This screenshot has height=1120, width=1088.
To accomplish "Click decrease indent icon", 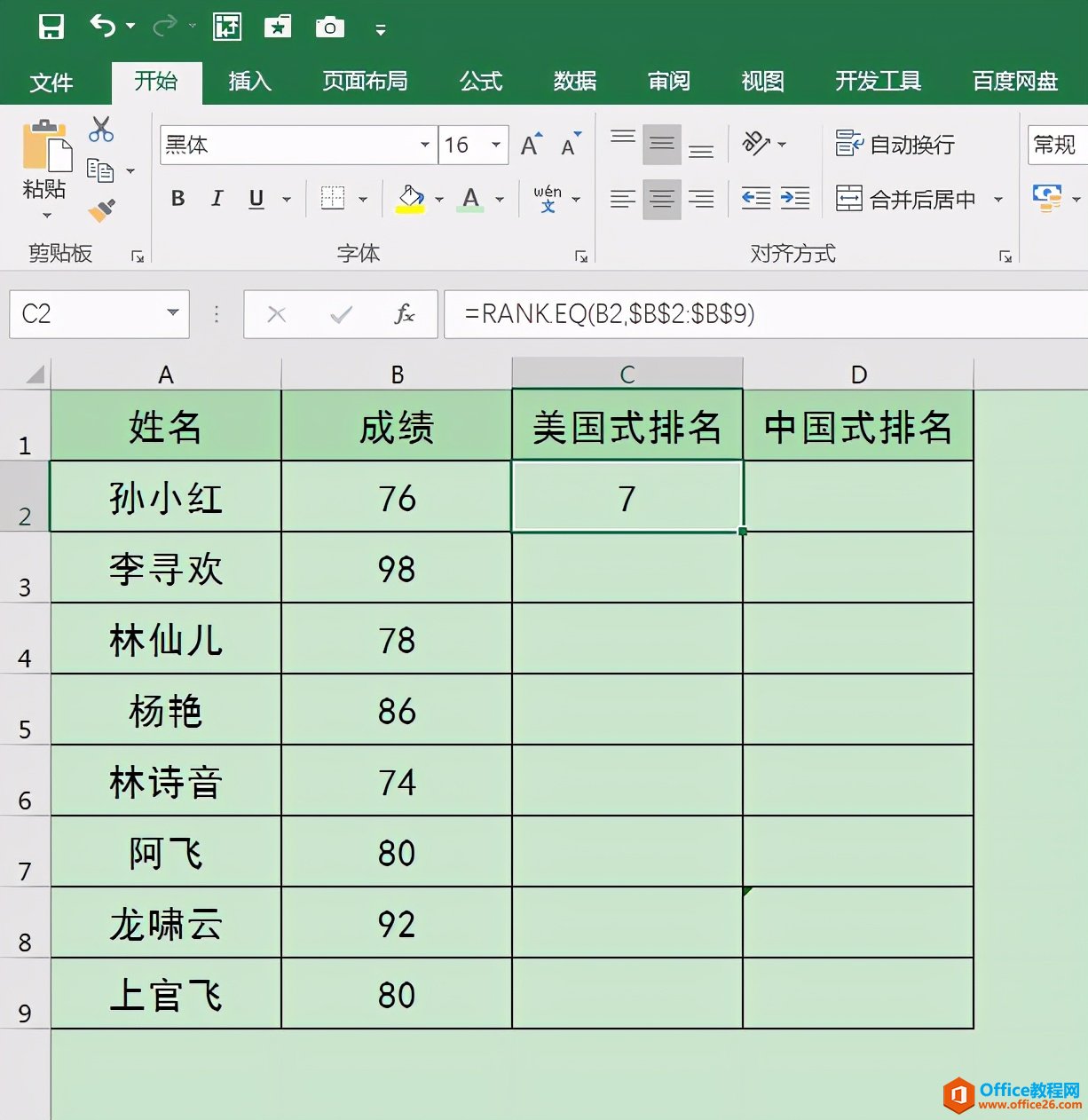I will 756,198.
